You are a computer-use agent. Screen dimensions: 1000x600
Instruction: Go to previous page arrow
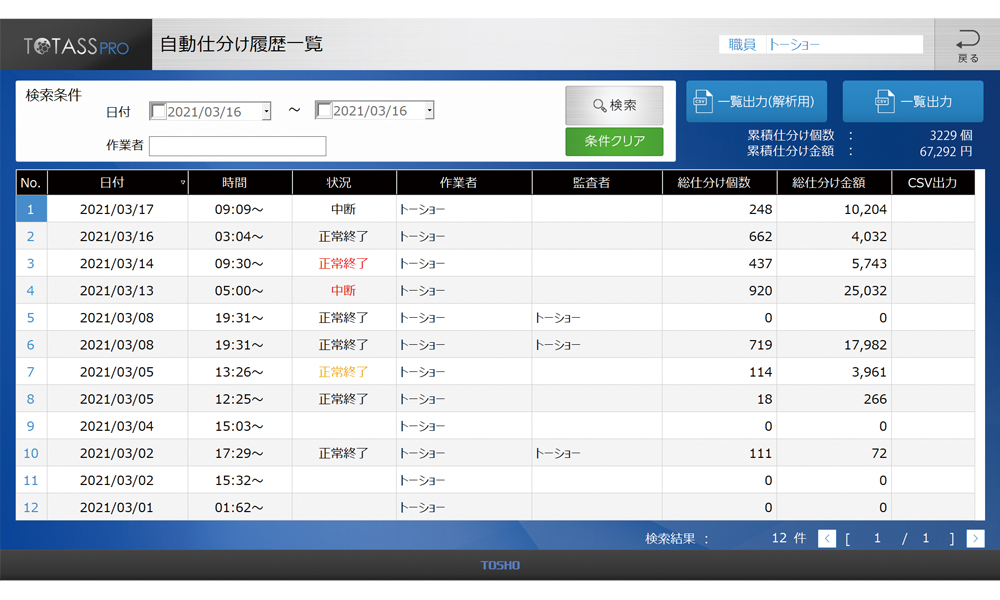[x=827, y=539]
